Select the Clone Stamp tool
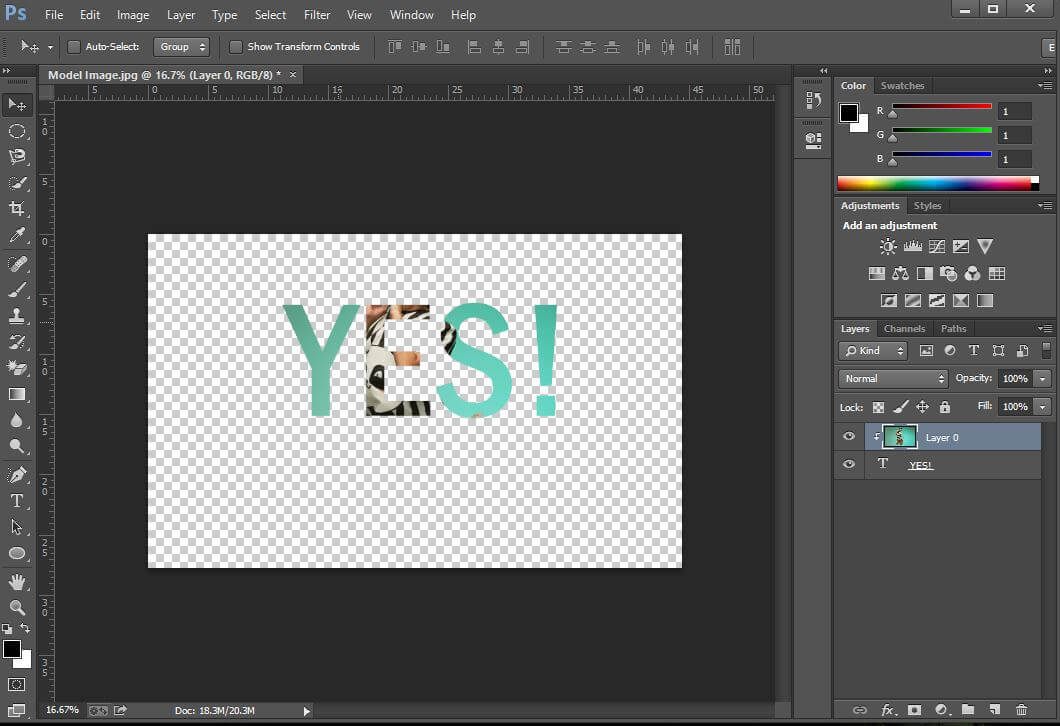The height and width of the screenshot is (726, 1060). [x=16, y=315]
